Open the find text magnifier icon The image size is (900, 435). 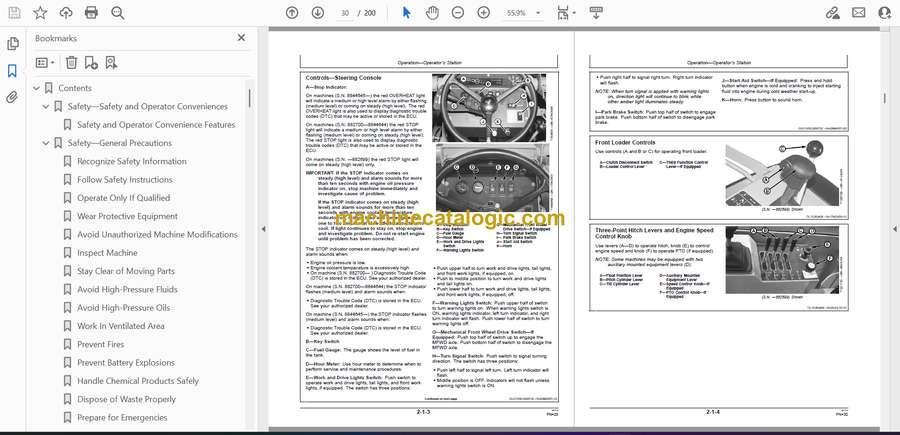pos(118,13)
